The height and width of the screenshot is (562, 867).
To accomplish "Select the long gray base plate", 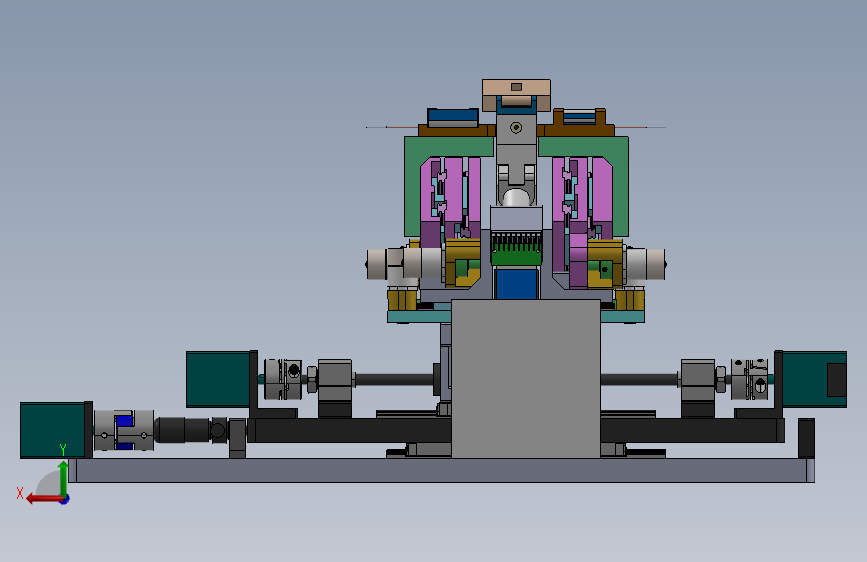I will (441, 470).
